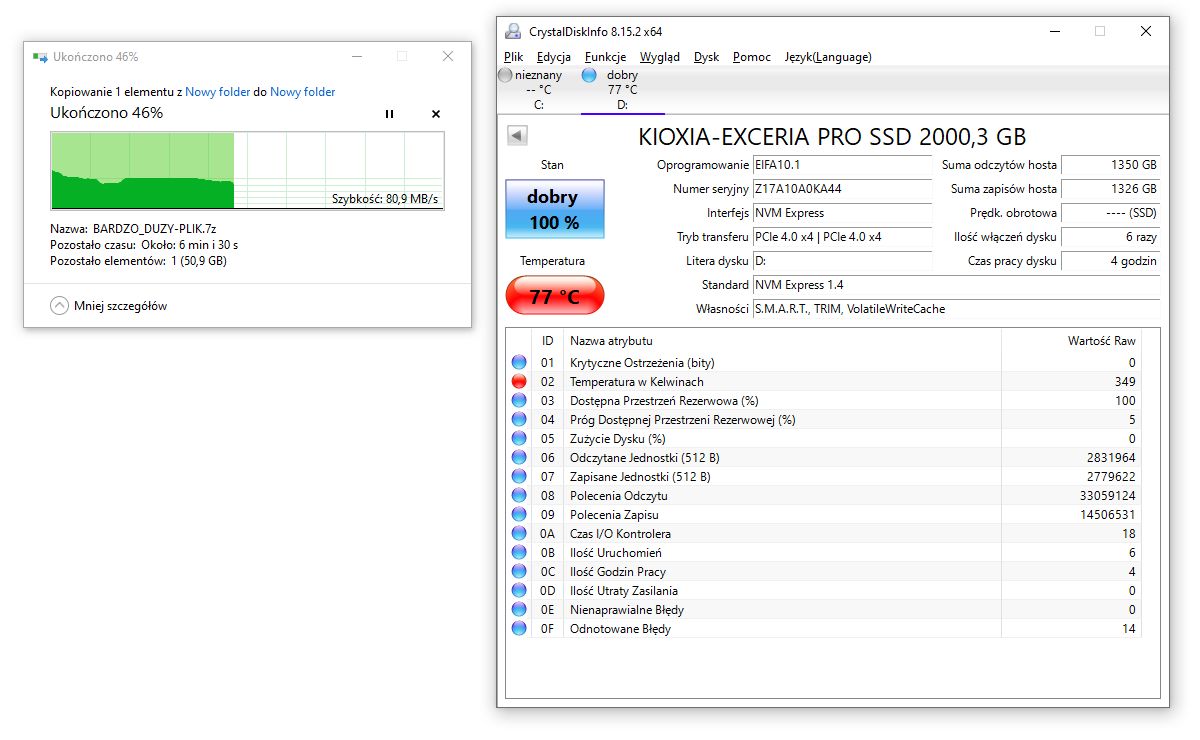Click raw value 2831964 for Odczytane Jednostki

1110,458
